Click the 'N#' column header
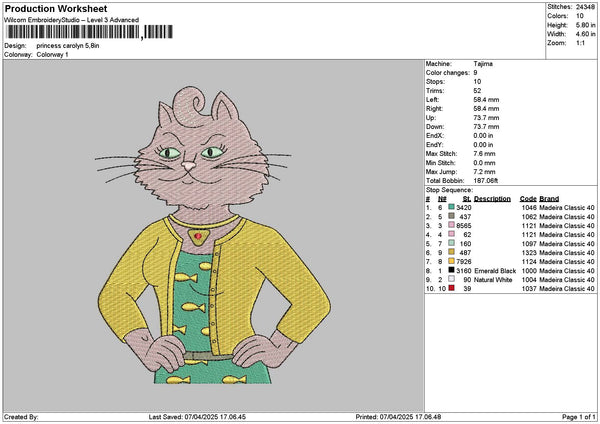The width and height of the screenshot is (600, 424). tap(442, 199)
